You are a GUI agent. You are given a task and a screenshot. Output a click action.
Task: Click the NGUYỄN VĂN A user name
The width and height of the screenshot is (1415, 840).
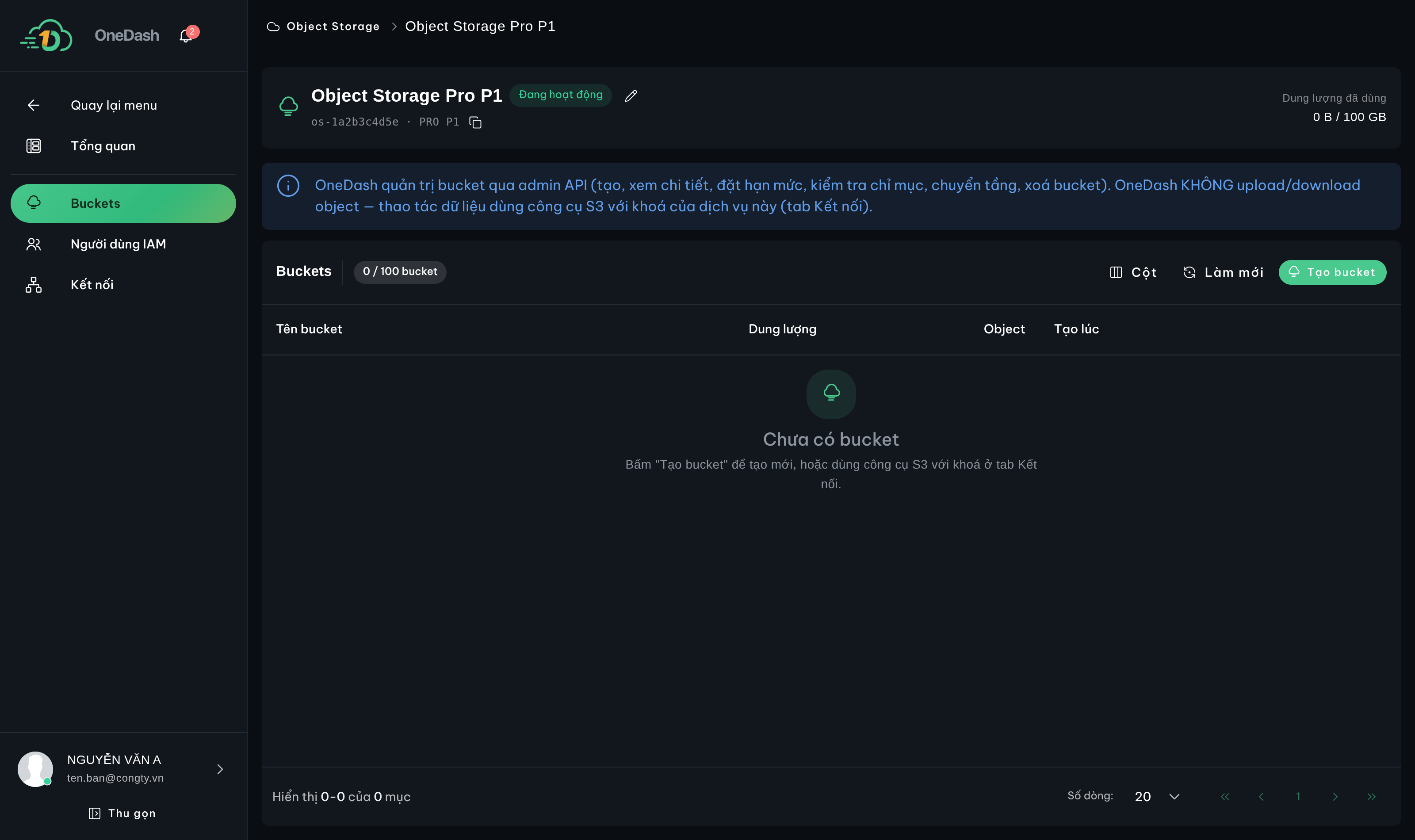click(115, 760)
